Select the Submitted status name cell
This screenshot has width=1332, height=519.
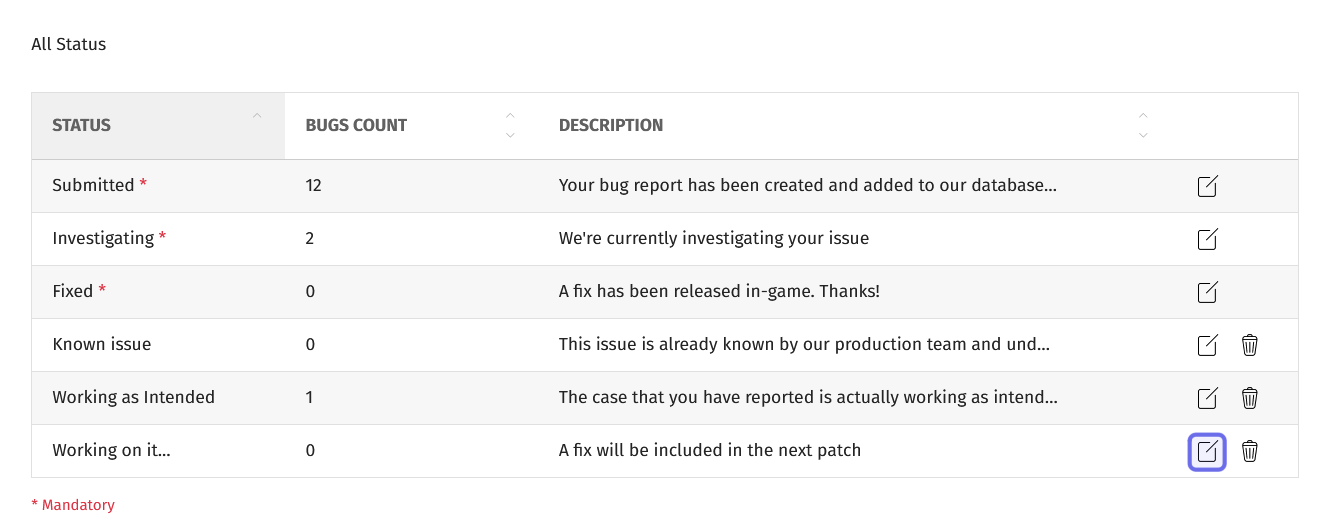[158, 186]
